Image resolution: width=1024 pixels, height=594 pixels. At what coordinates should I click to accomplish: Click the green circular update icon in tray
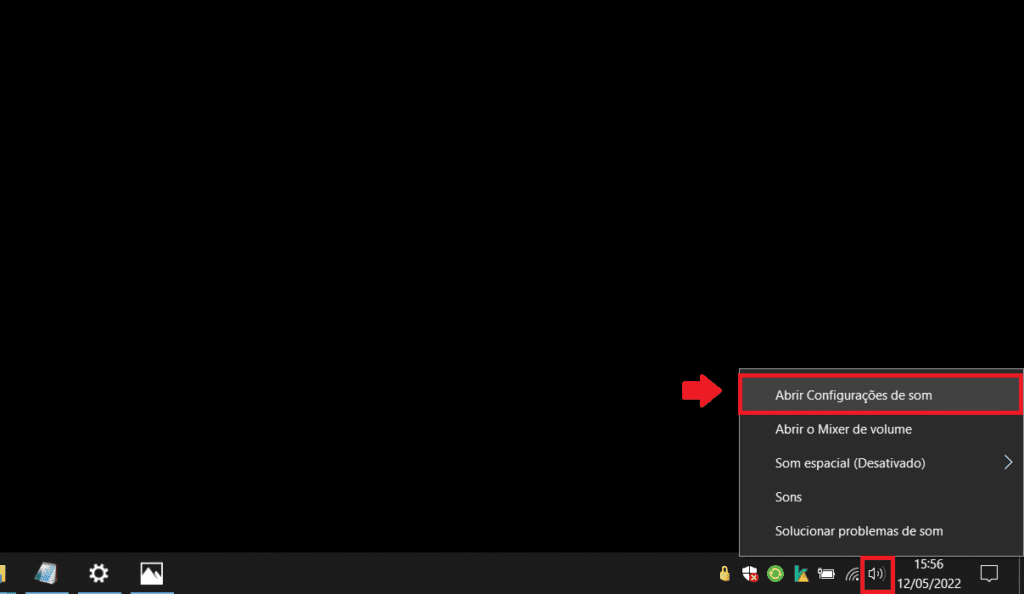[775, 574]
